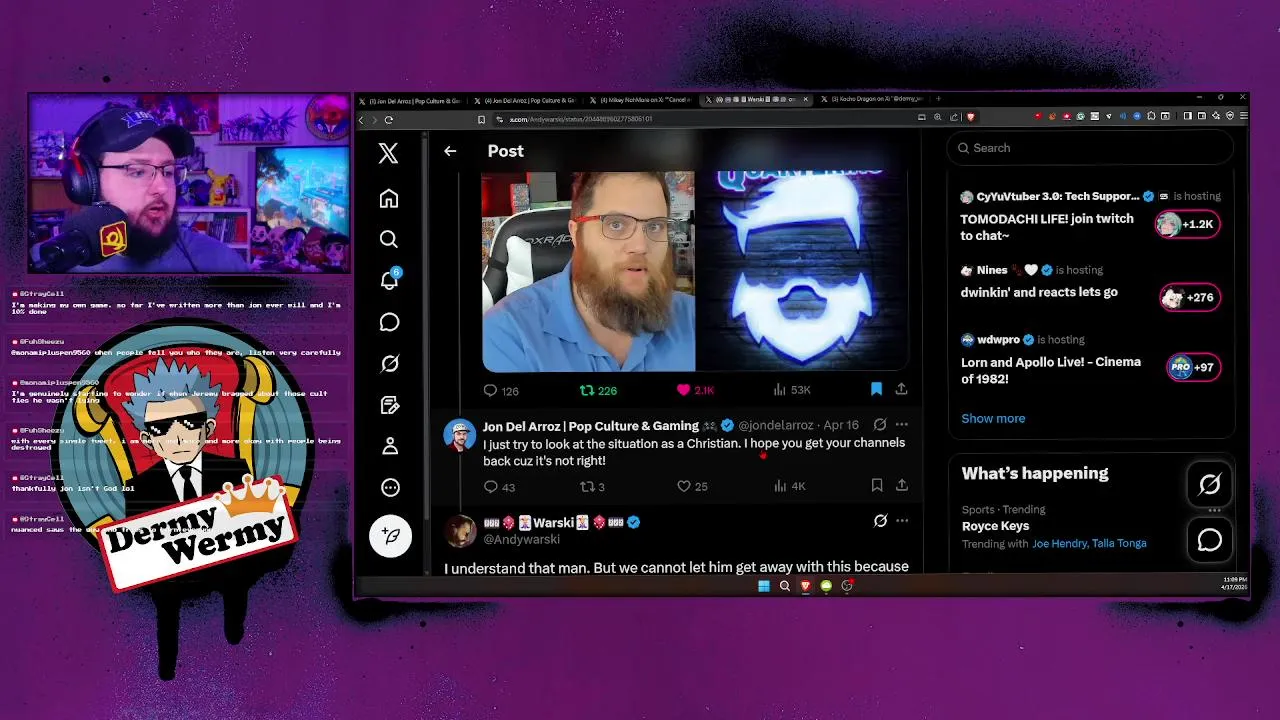This screenshot has height=720, width=1280.
Task: Open Royce Keys trending topic
Action: [x=995, y=526]
